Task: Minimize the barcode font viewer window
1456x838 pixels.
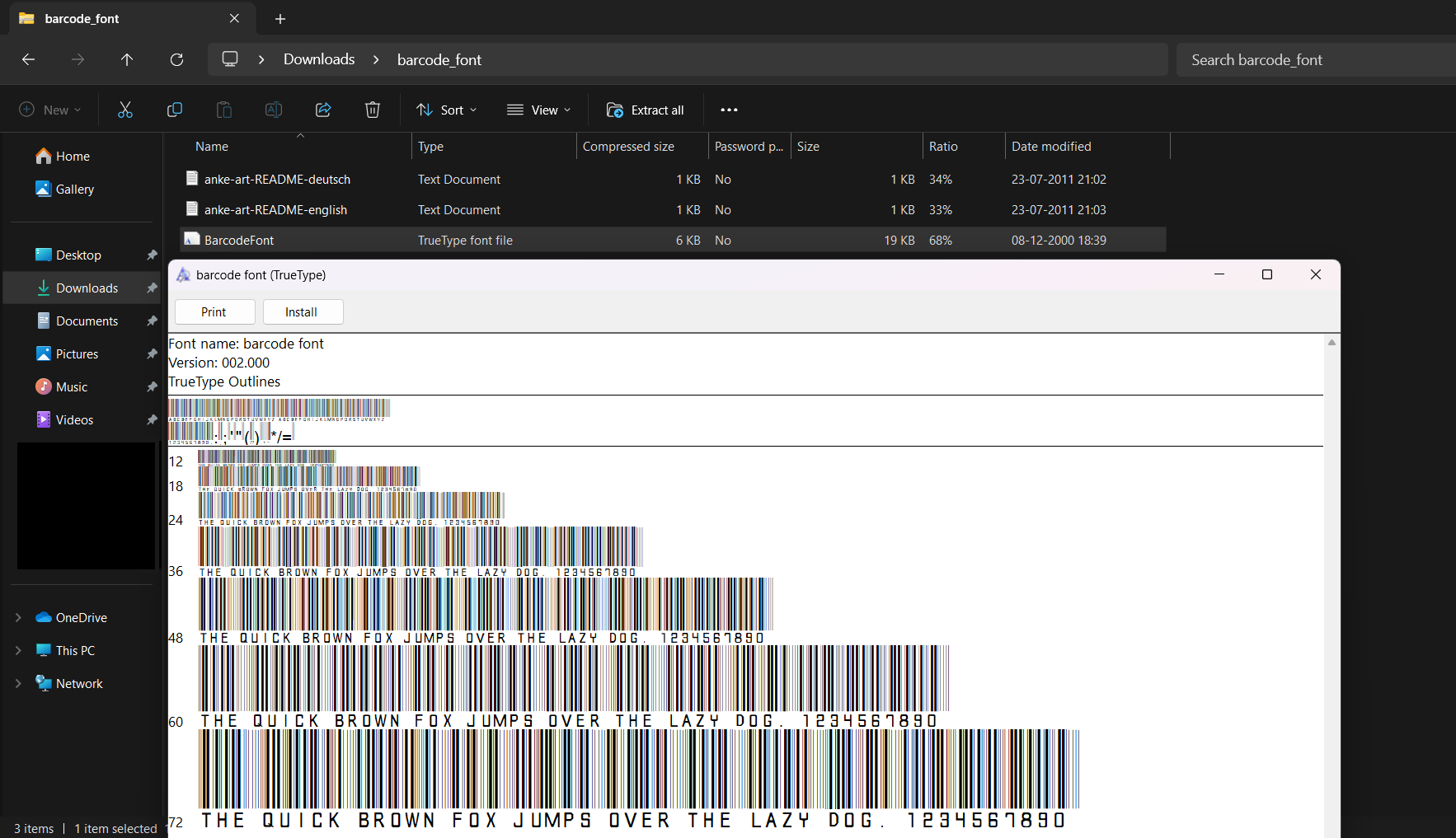Action: point(1219,274)
